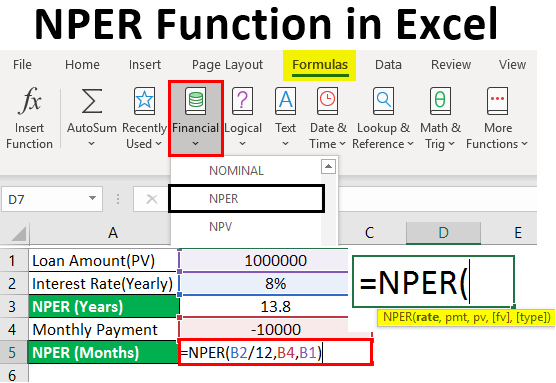
Task: Expand the Lookup & Reference dropdown arrow
Action: tap(410, 144)
